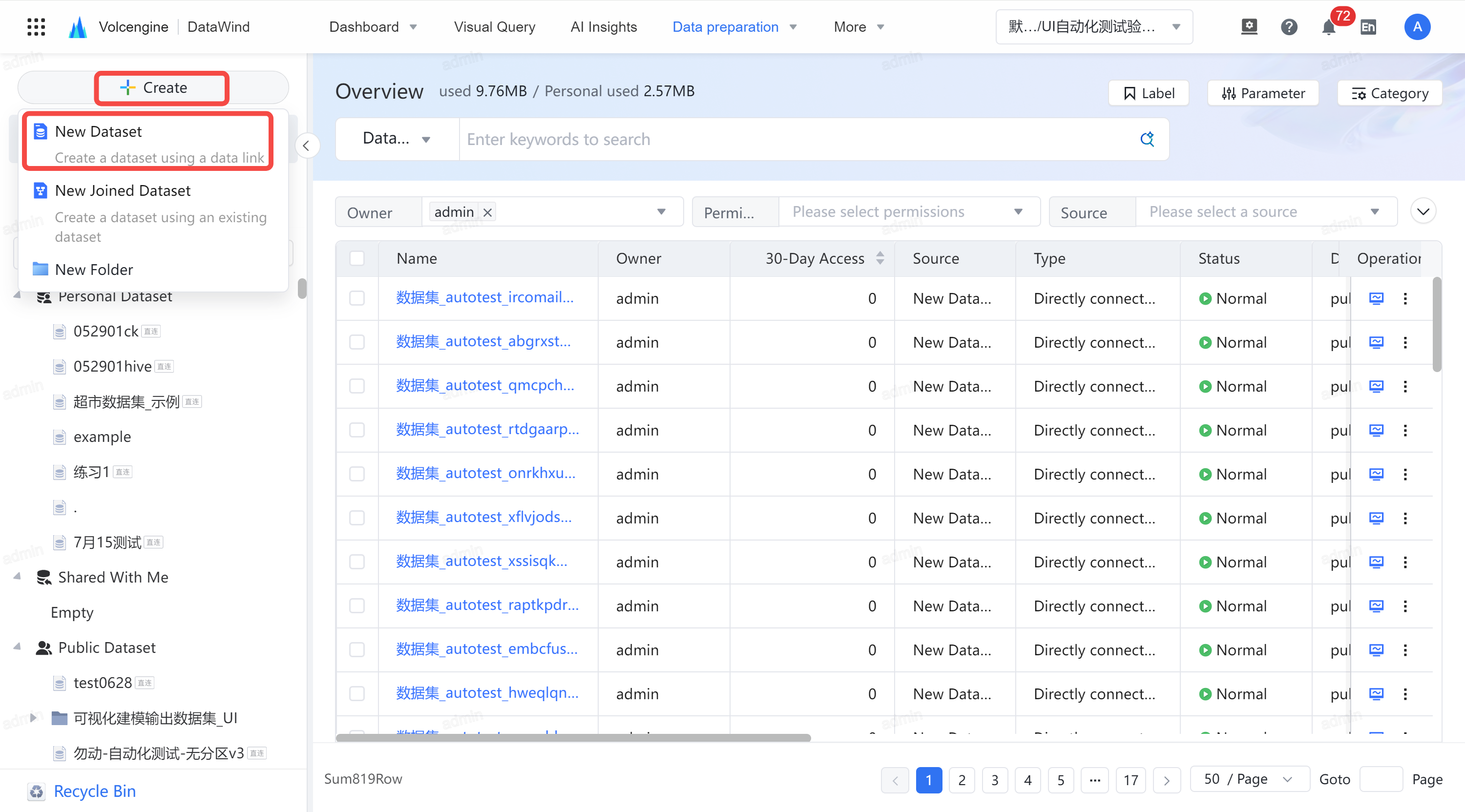Screen dimensions: 1465x812
Task: Open the Parameter button
Action: (x=1262, y=93)
